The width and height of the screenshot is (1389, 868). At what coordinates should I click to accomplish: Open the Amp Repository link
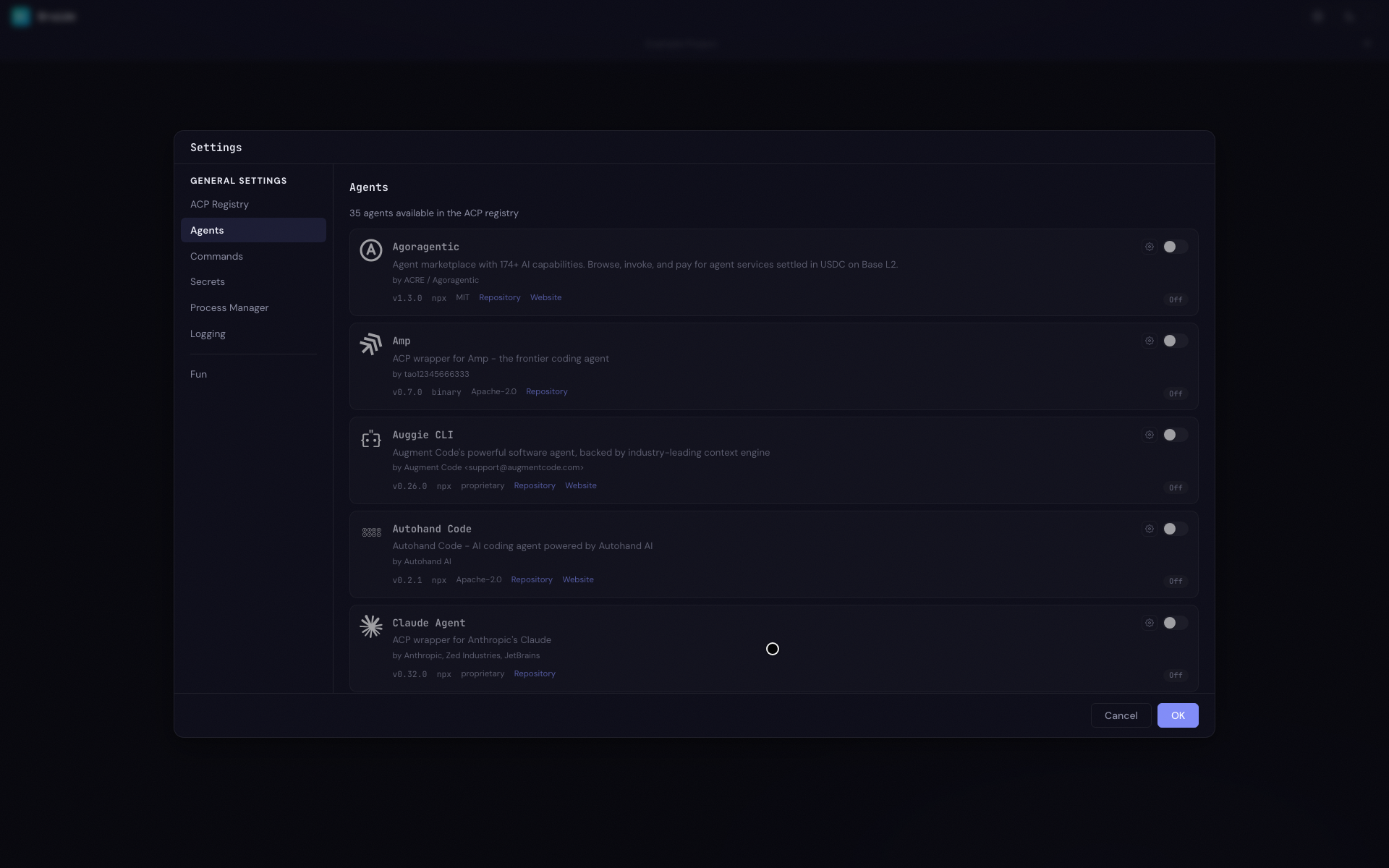pyautogui.click(x=546, y=391)
